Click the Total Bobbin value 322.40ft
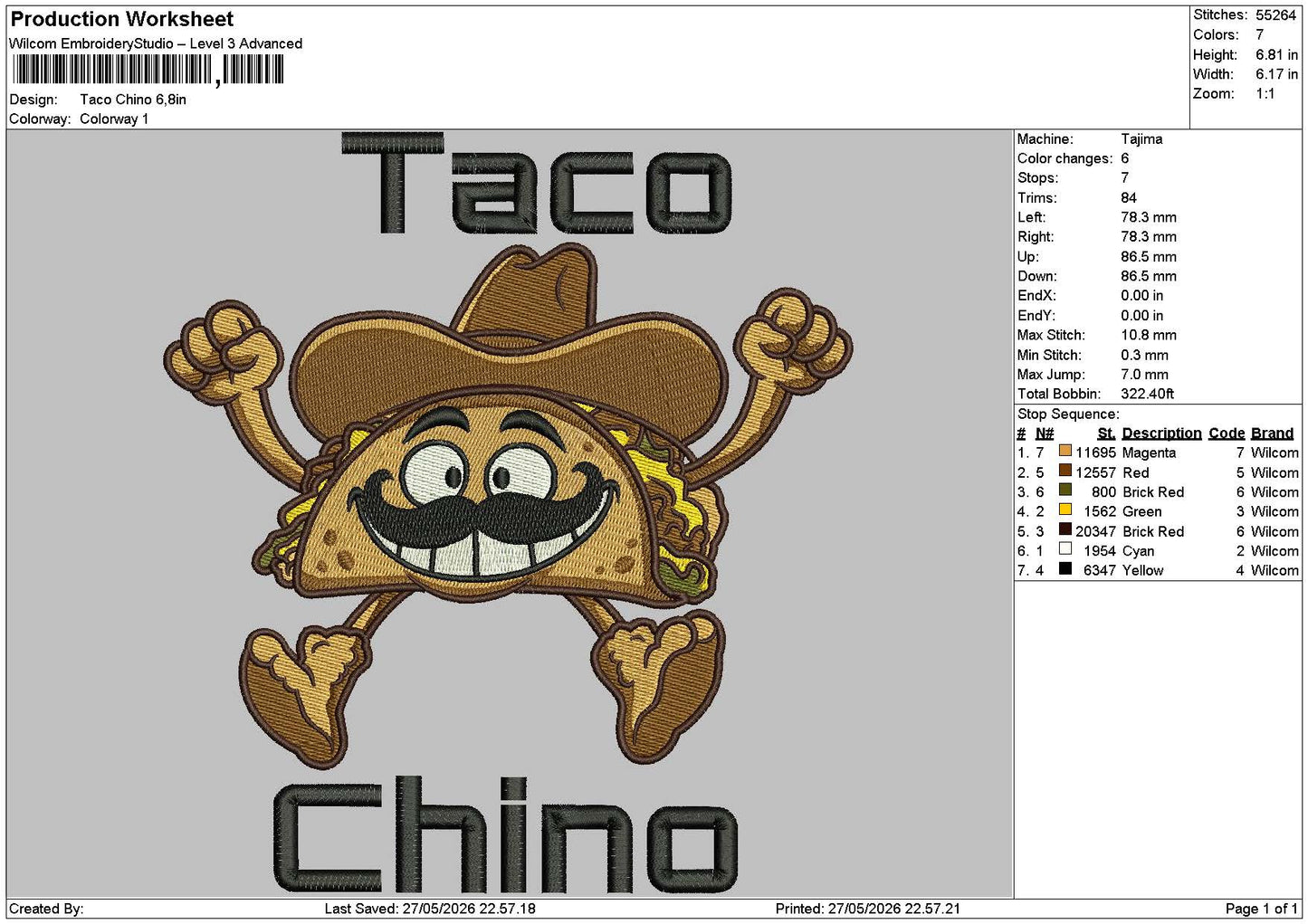 [x=1148, y=394]
